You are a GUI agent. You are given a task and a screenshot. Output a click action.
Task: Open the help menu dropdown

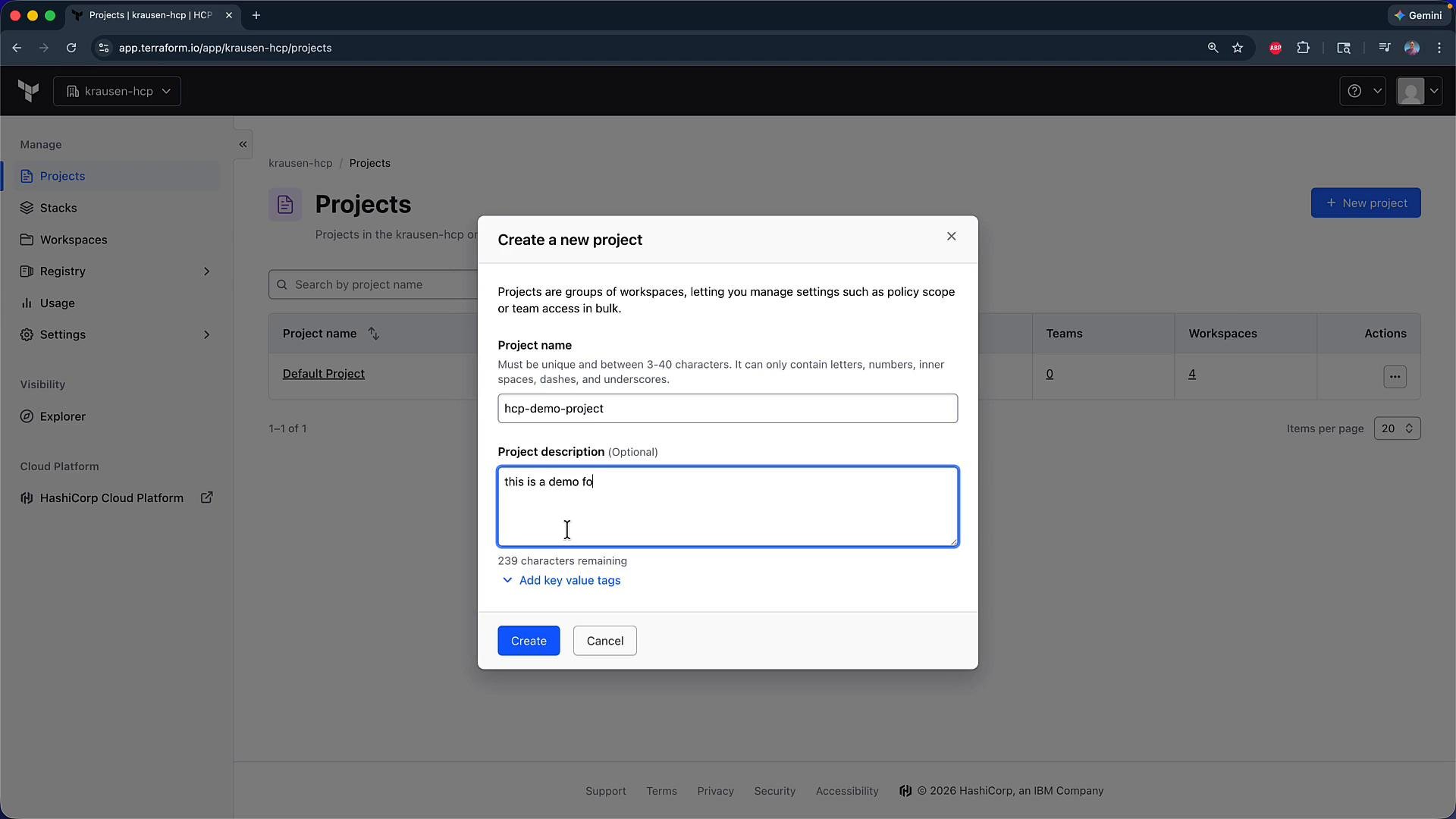tap(1363, 91)
